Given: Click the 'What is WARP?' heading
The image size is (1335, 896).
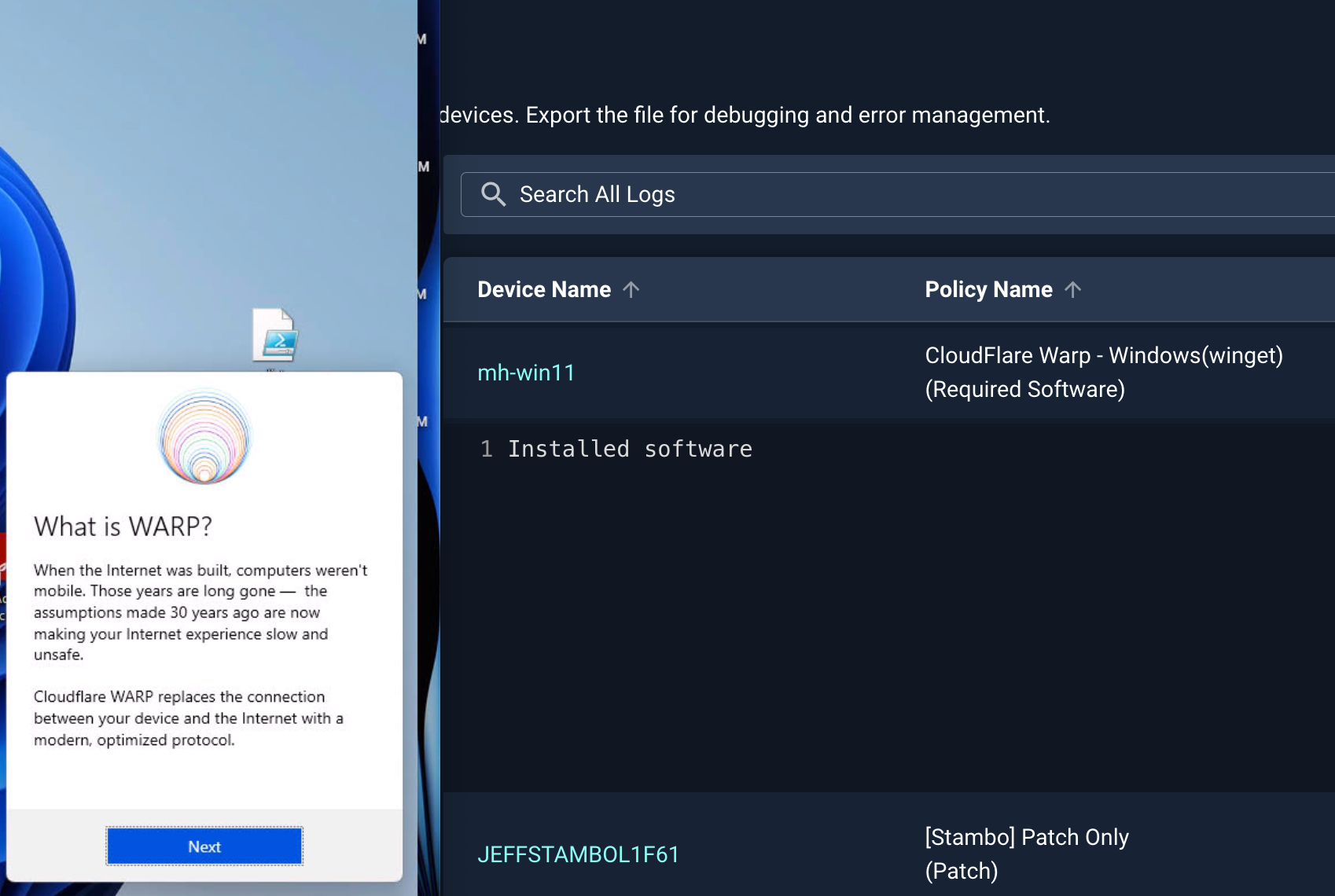Looking at the screenshot, I should [123, 526].
